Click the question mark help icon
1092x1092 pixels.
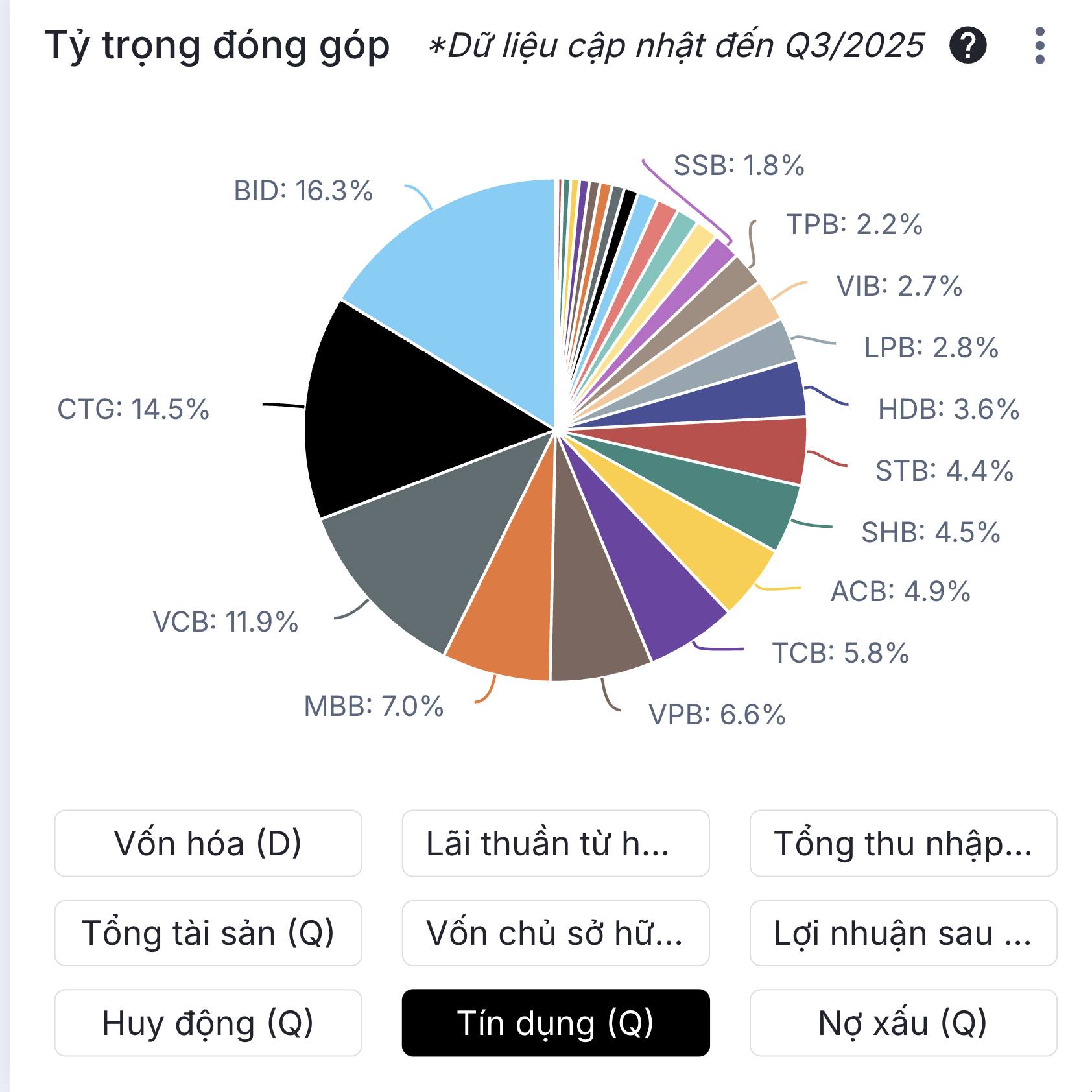(967, 45)
